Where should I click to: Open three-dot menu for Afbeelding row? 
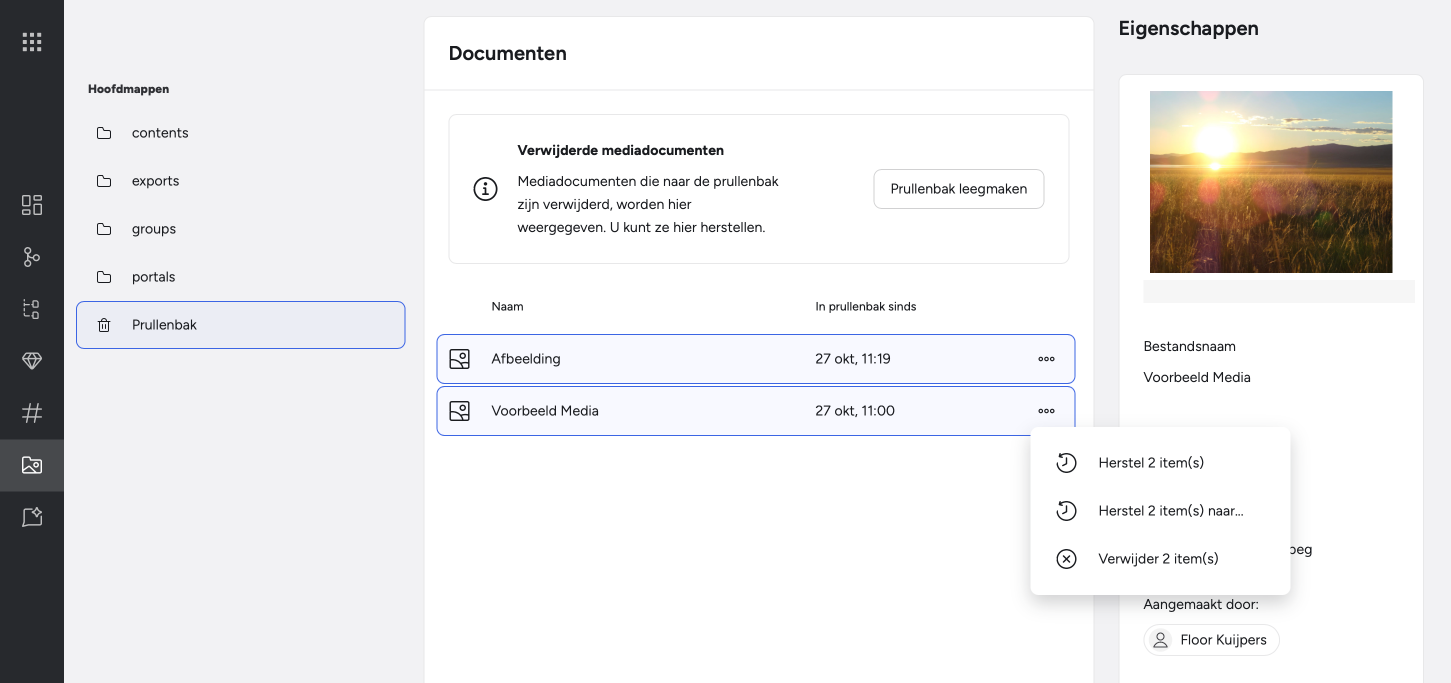click(x=1046, y=359)
